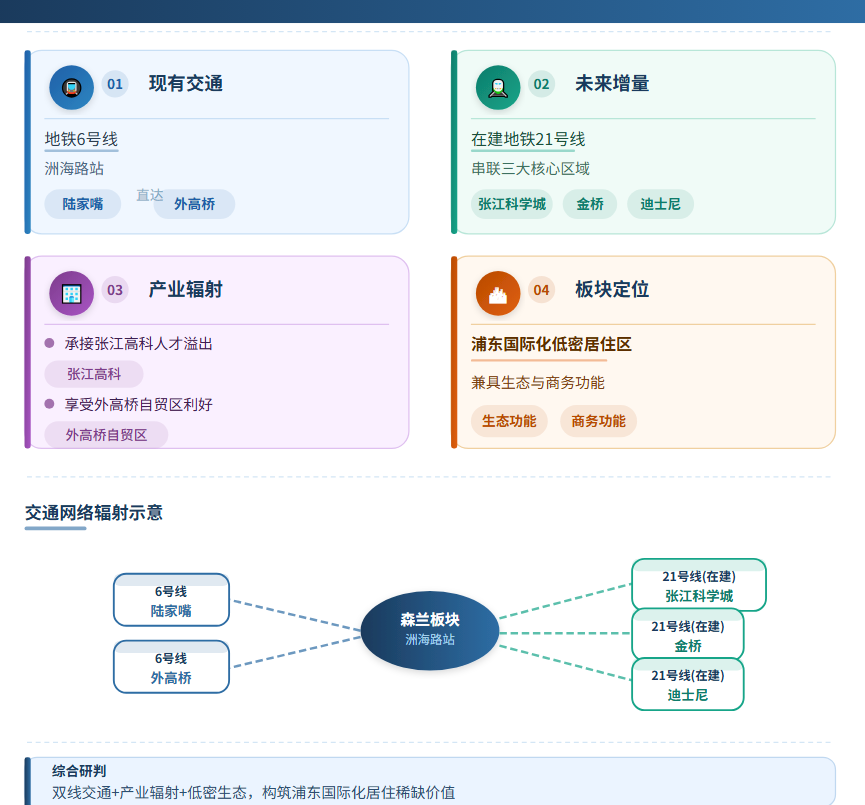865x805 pixels.
Task: Click the 张江科学城 tag in 未来增量 card
Action: (x=512, y=204)
